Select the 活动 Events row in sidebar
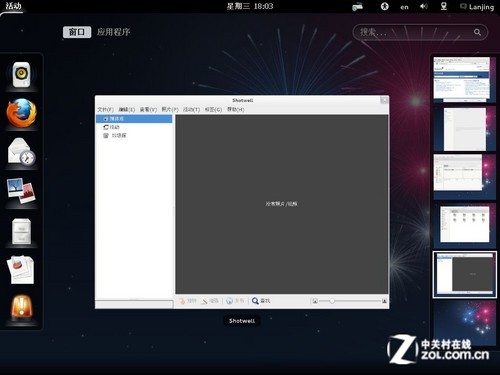 pyautogui.click(x=134, y=127)
